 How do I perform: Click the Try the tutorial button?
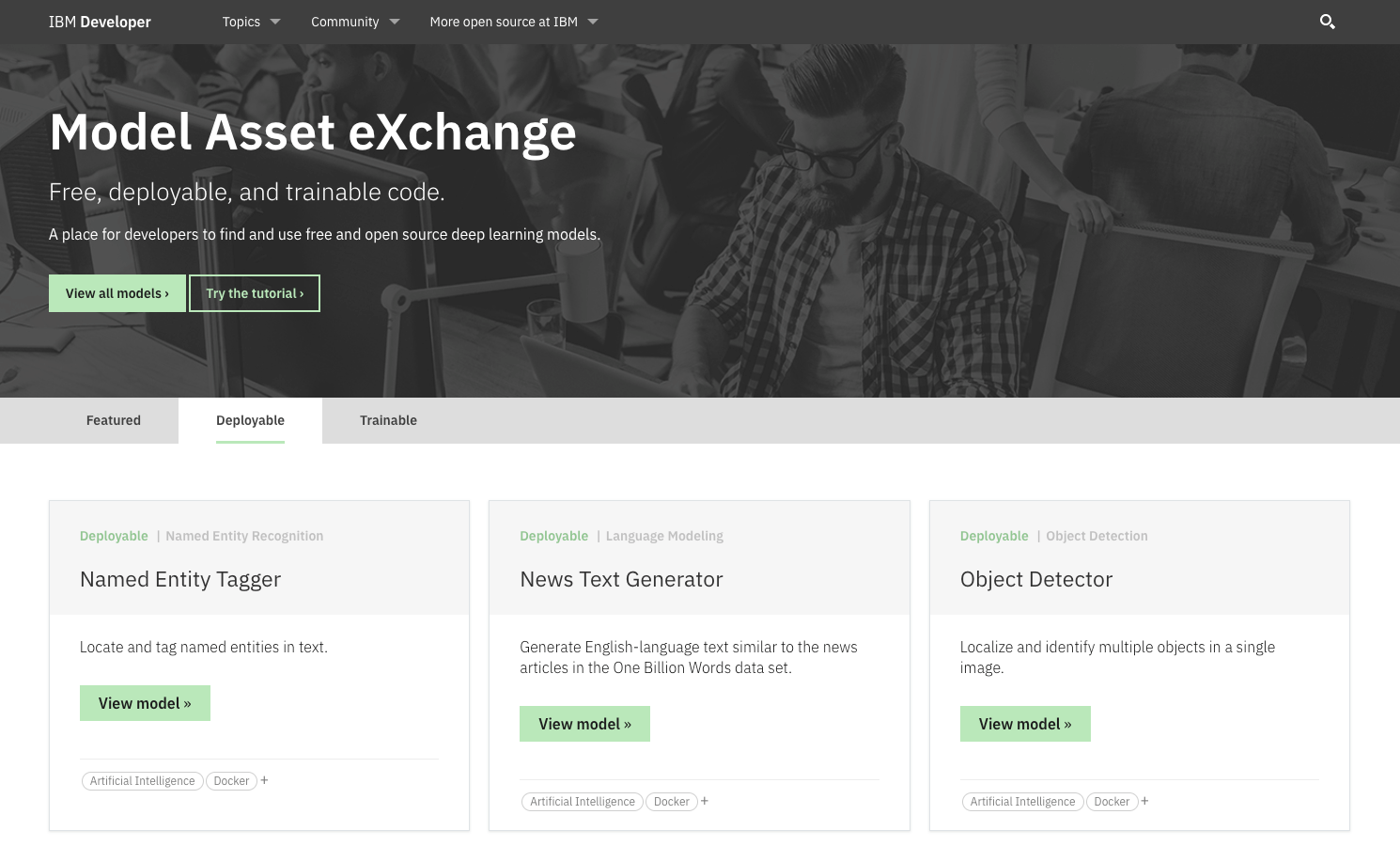tap(255, 293)
